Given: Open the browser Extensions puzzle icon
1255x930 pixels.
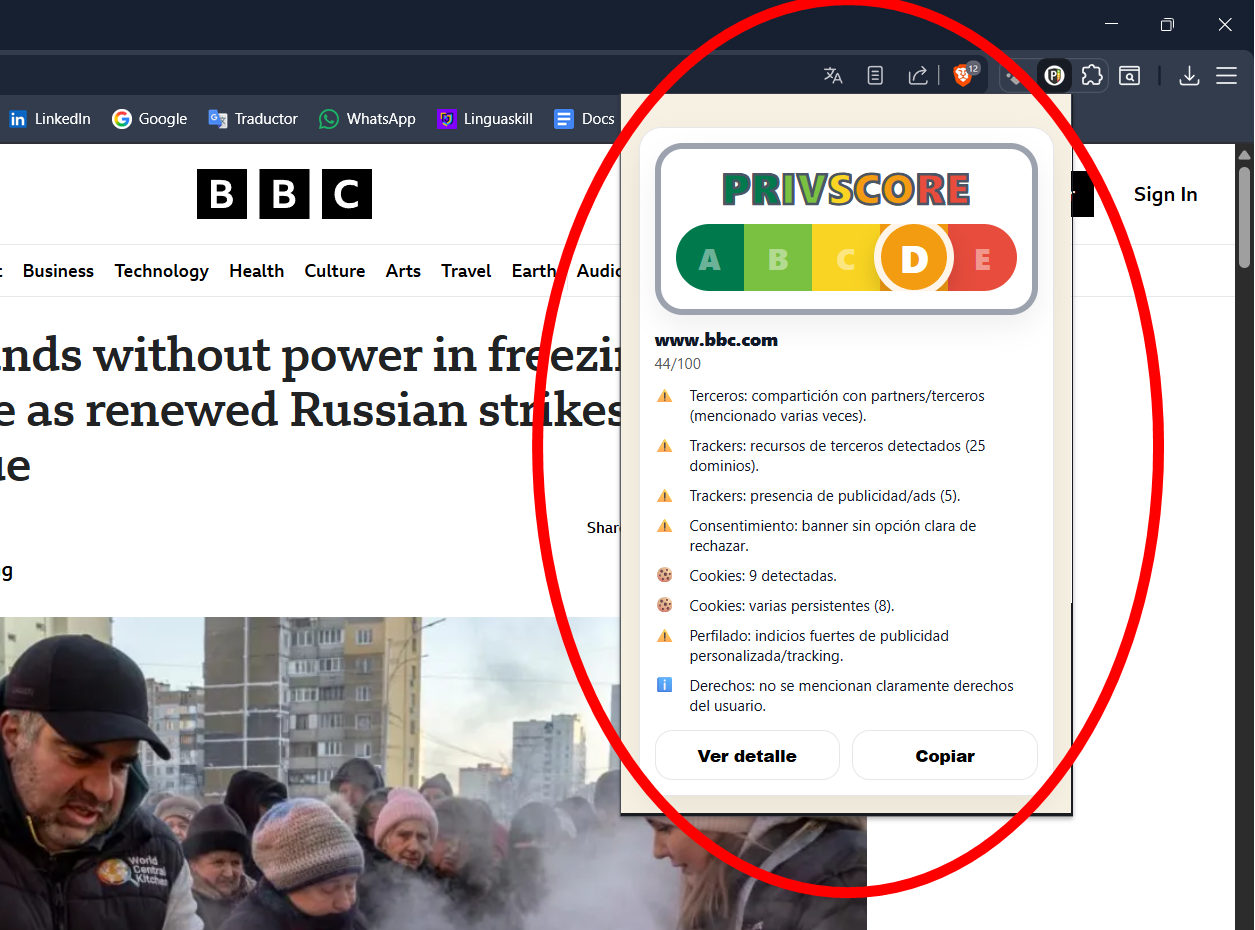Looking at the screenshot, I should pyautogui.click(x=1092, y=75).
